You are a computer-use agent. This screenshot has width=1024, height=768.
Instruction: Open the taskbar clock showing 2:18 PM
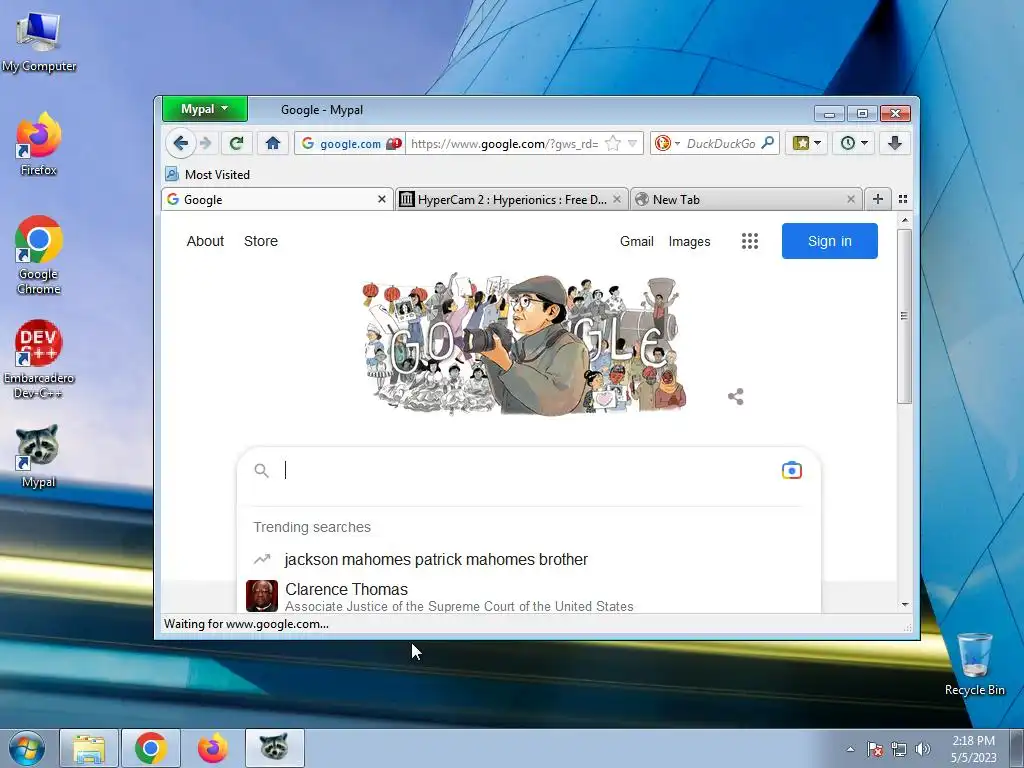[974, 749]
